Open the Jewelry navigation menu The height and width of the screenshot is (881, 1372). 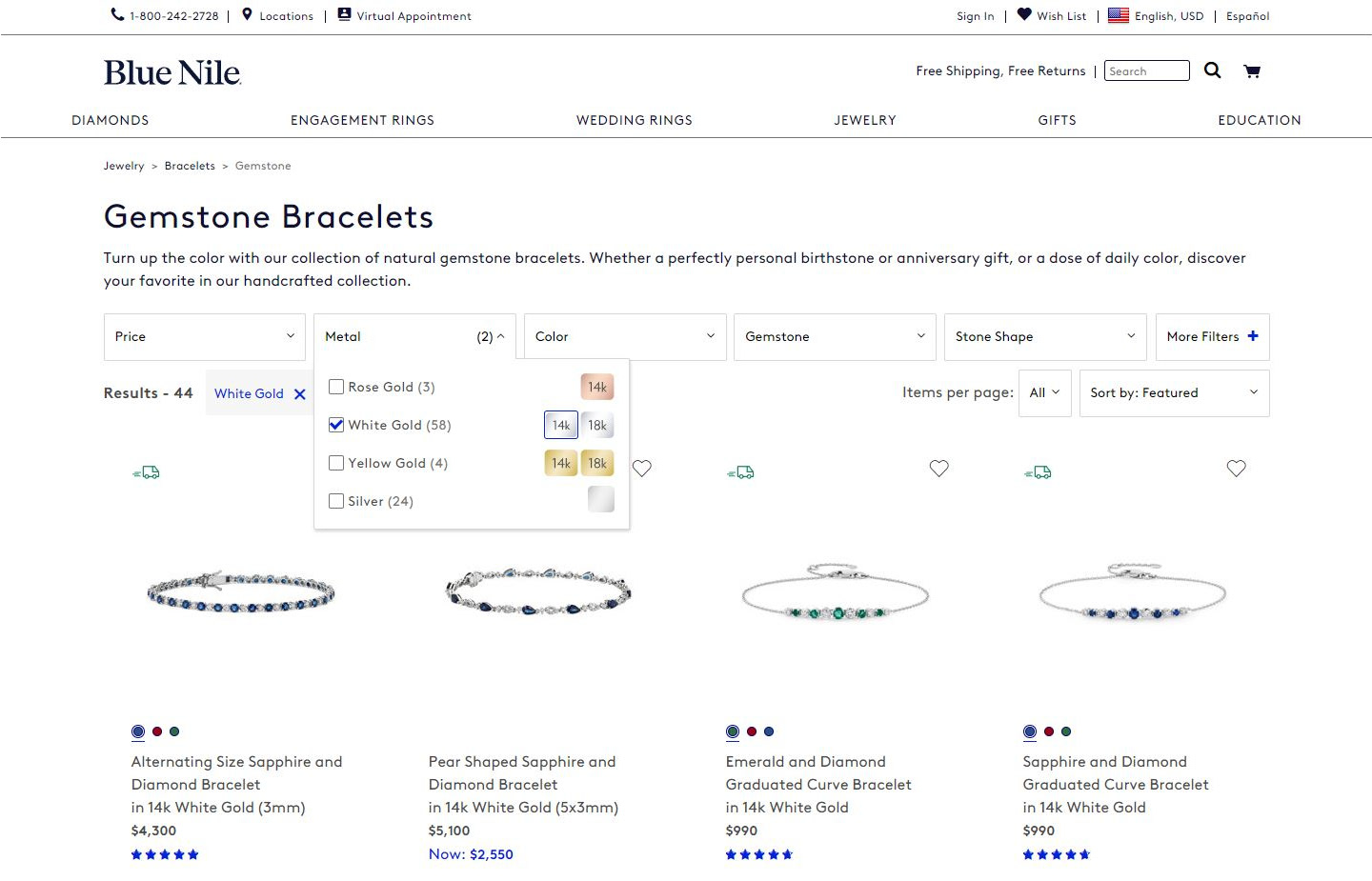tap(865, 120)
